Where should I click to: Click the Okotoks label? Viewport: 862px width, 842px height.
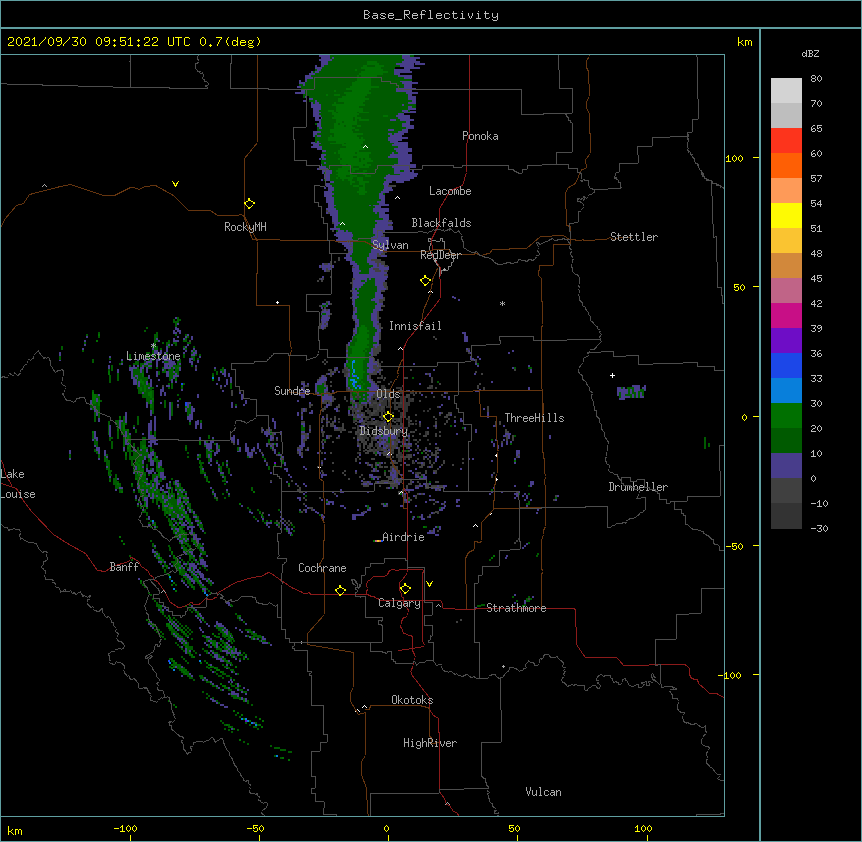(x=412, y=700)
